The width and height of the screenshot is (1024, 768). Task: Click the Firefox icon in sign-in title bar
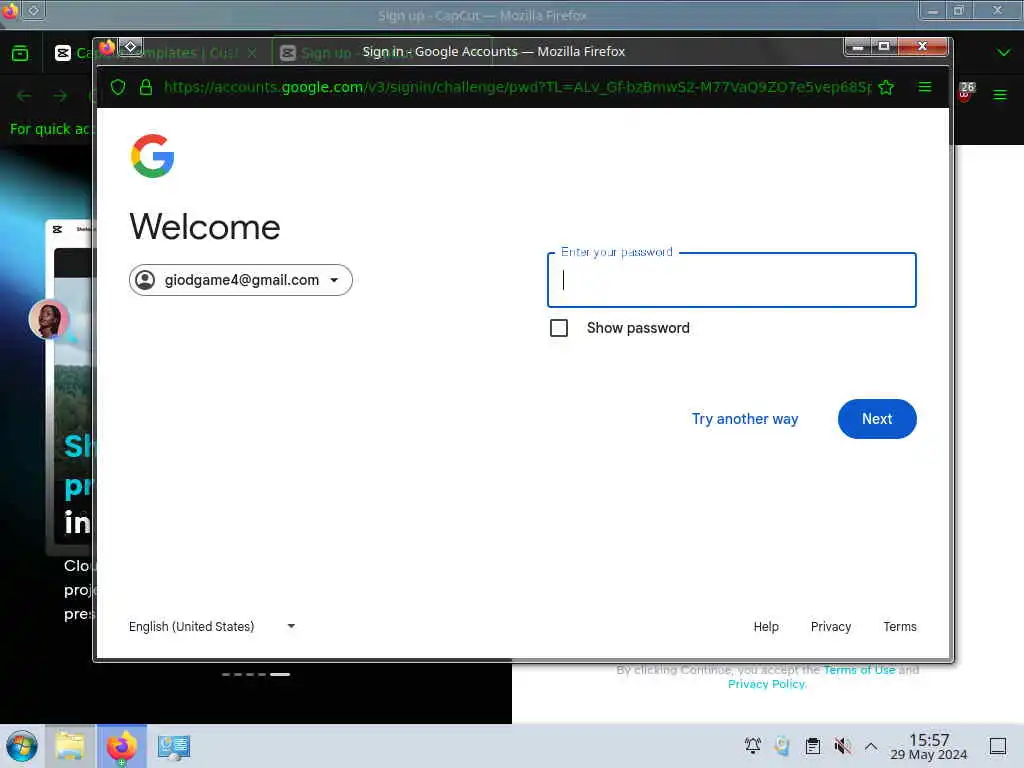click(107, 48)
